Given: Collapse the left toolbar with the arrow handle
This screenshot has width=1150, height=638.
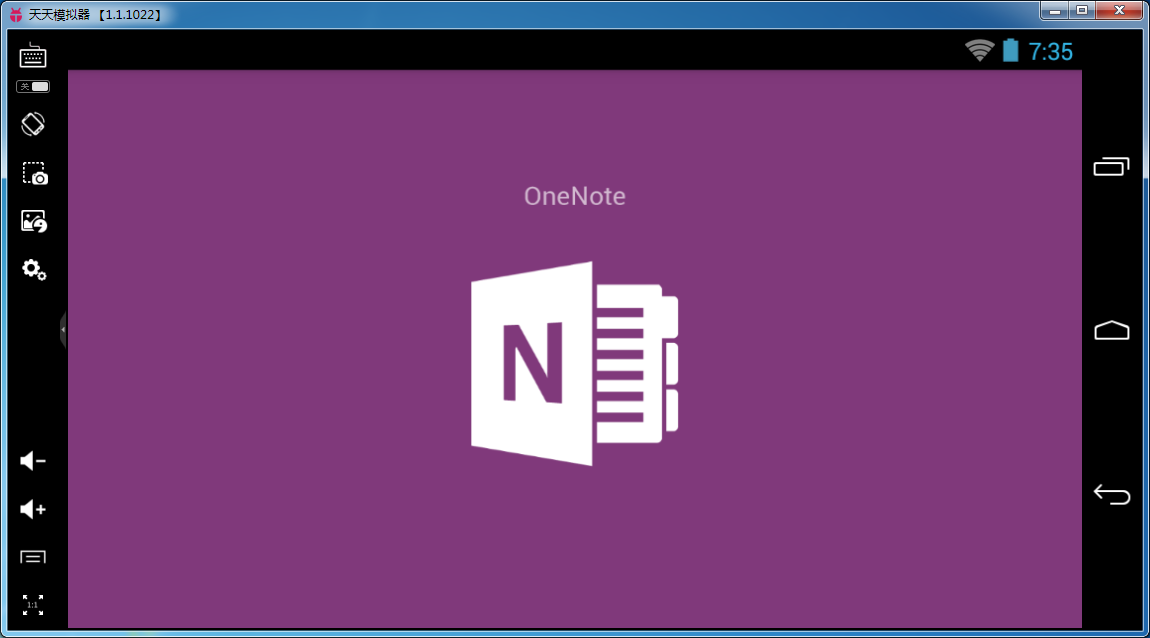Looking at the screenshot, I should [x=64, y=331].
